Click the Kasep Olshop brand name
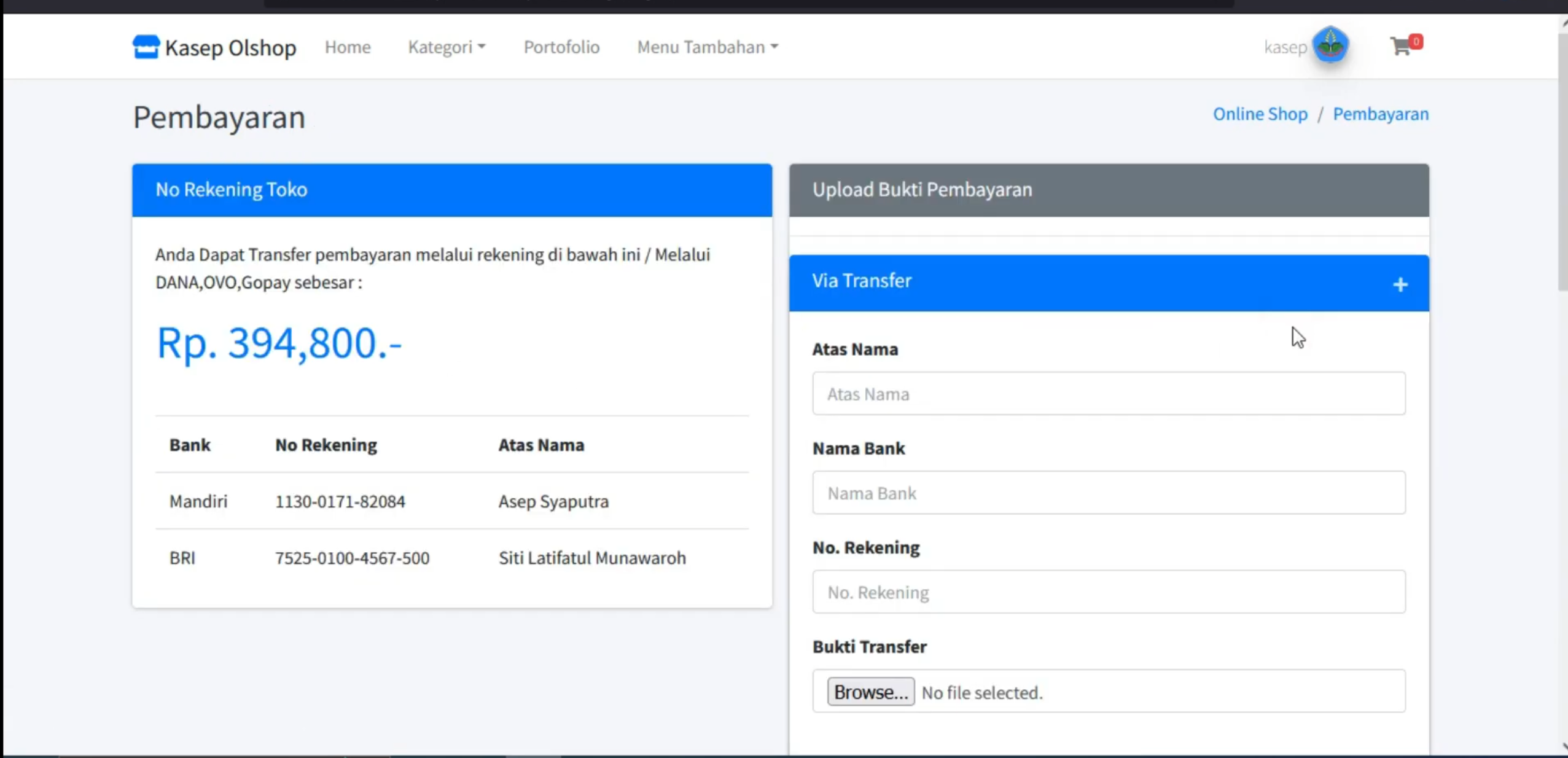1568x758 pixels. click(230, 47)
